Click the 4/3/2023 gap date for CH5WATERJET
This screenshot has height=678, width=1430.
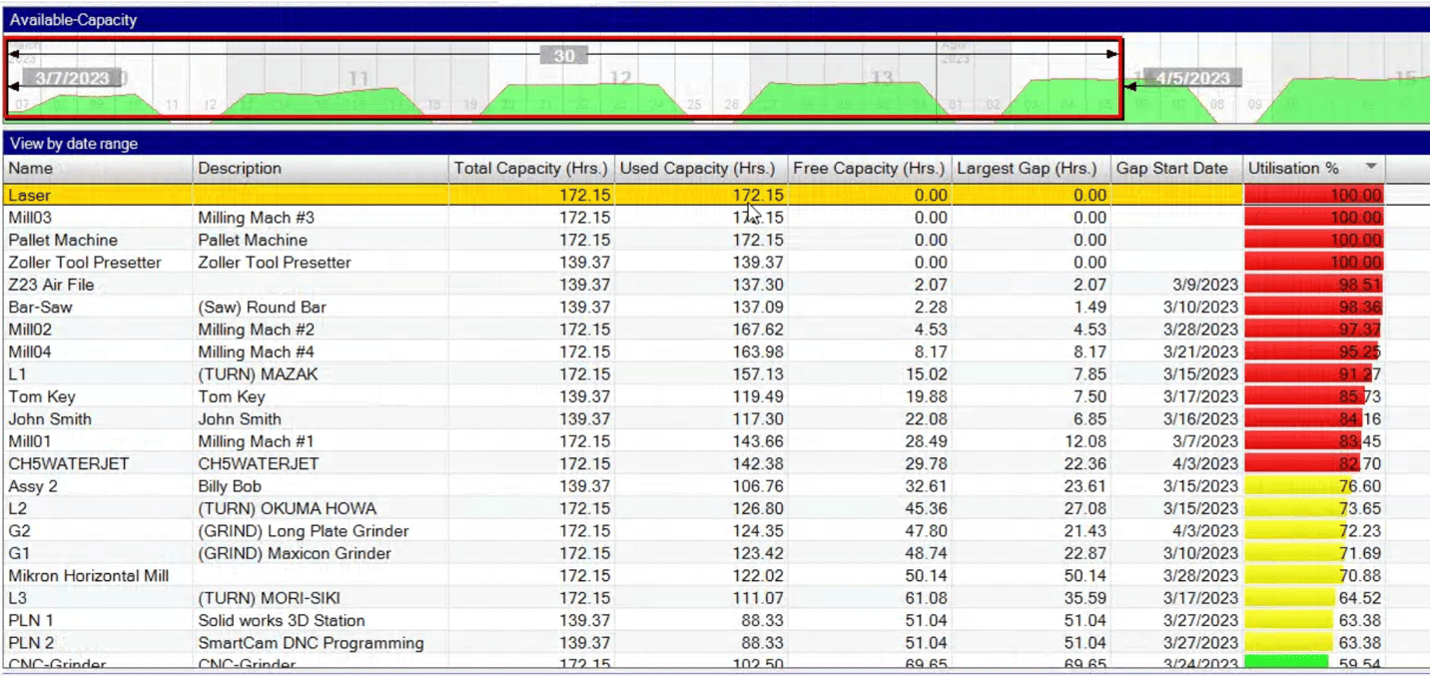click(x=1205, y=464)
